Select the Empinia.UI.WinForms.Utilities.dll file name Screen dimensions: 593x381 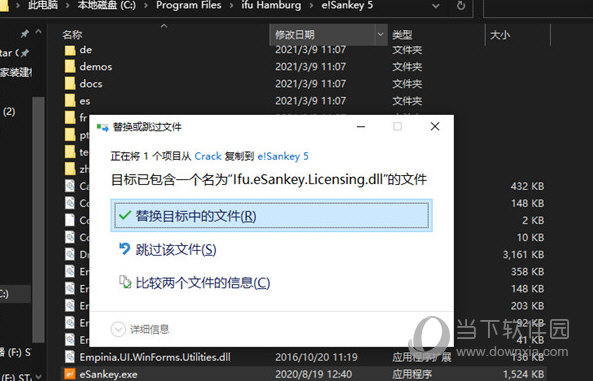tap(155, 357)
